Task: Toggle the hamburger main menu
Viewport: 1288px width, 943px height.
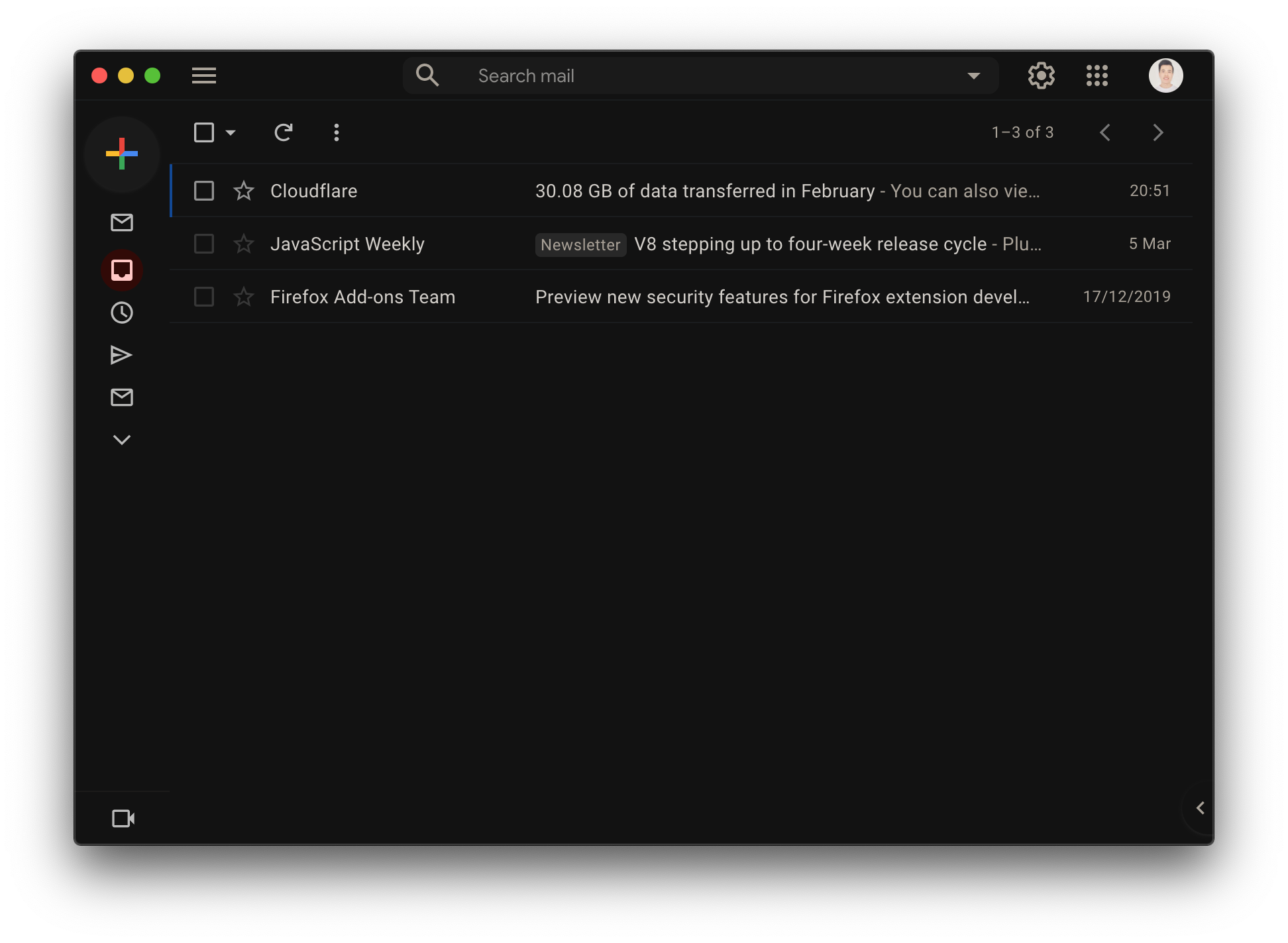Action: (x=204, y=75)
